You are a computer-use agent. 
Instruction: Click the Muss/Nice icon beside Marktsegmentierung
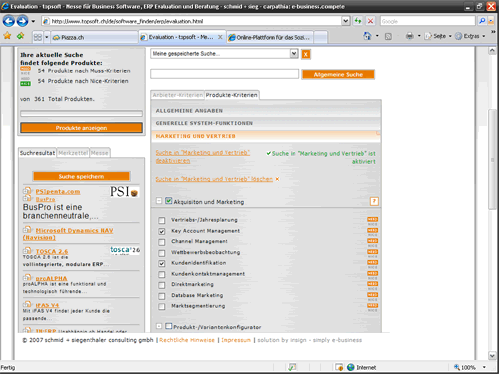pyautogui.click(x=372, y=307)
